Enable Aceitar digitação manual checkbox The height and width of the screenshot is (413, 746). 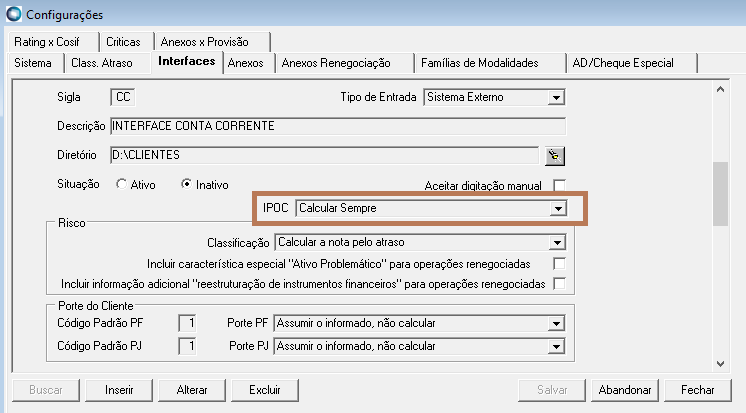point(559,185)
